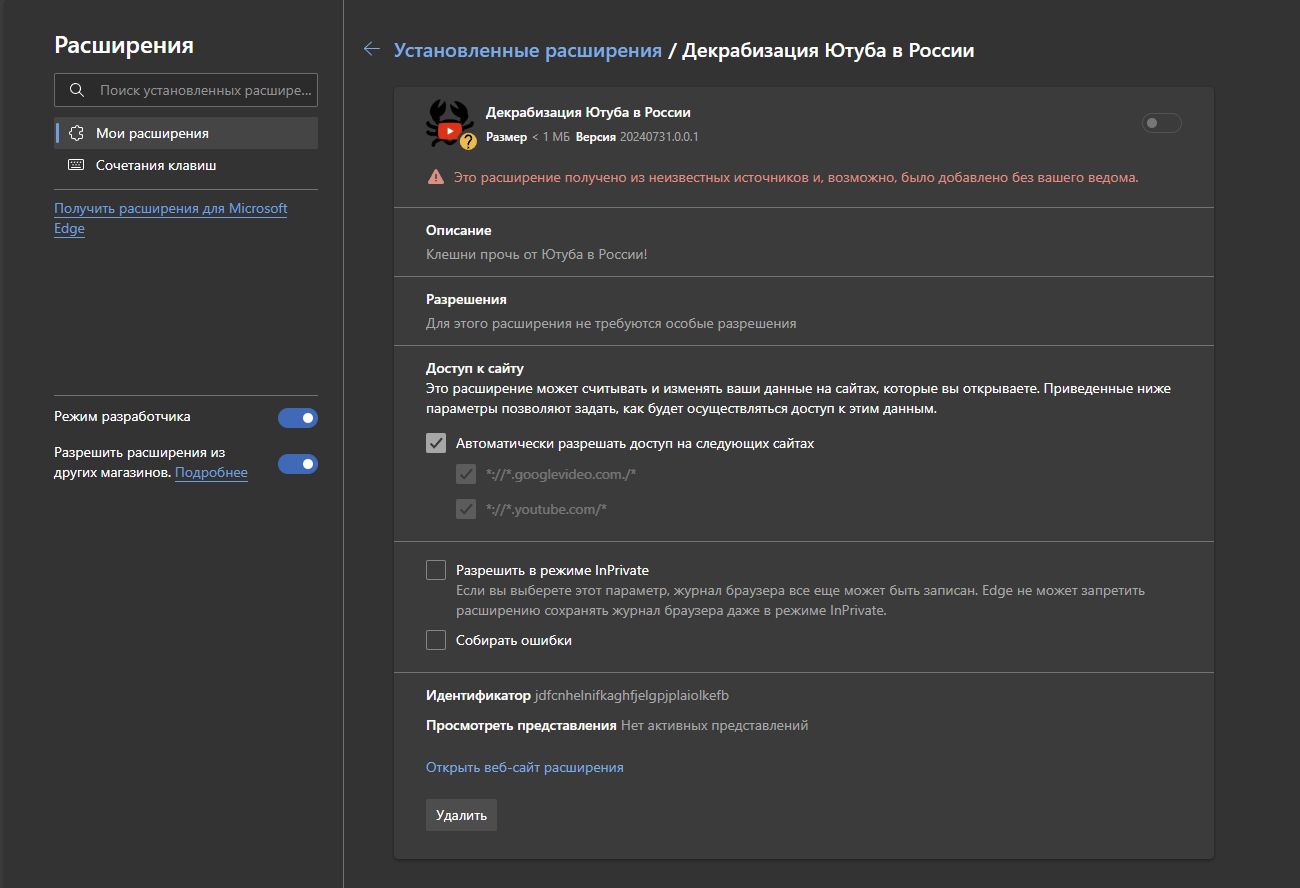Click the Разрешения heading
Viewport: 1300px width, 888px height.
pos(466,299)
